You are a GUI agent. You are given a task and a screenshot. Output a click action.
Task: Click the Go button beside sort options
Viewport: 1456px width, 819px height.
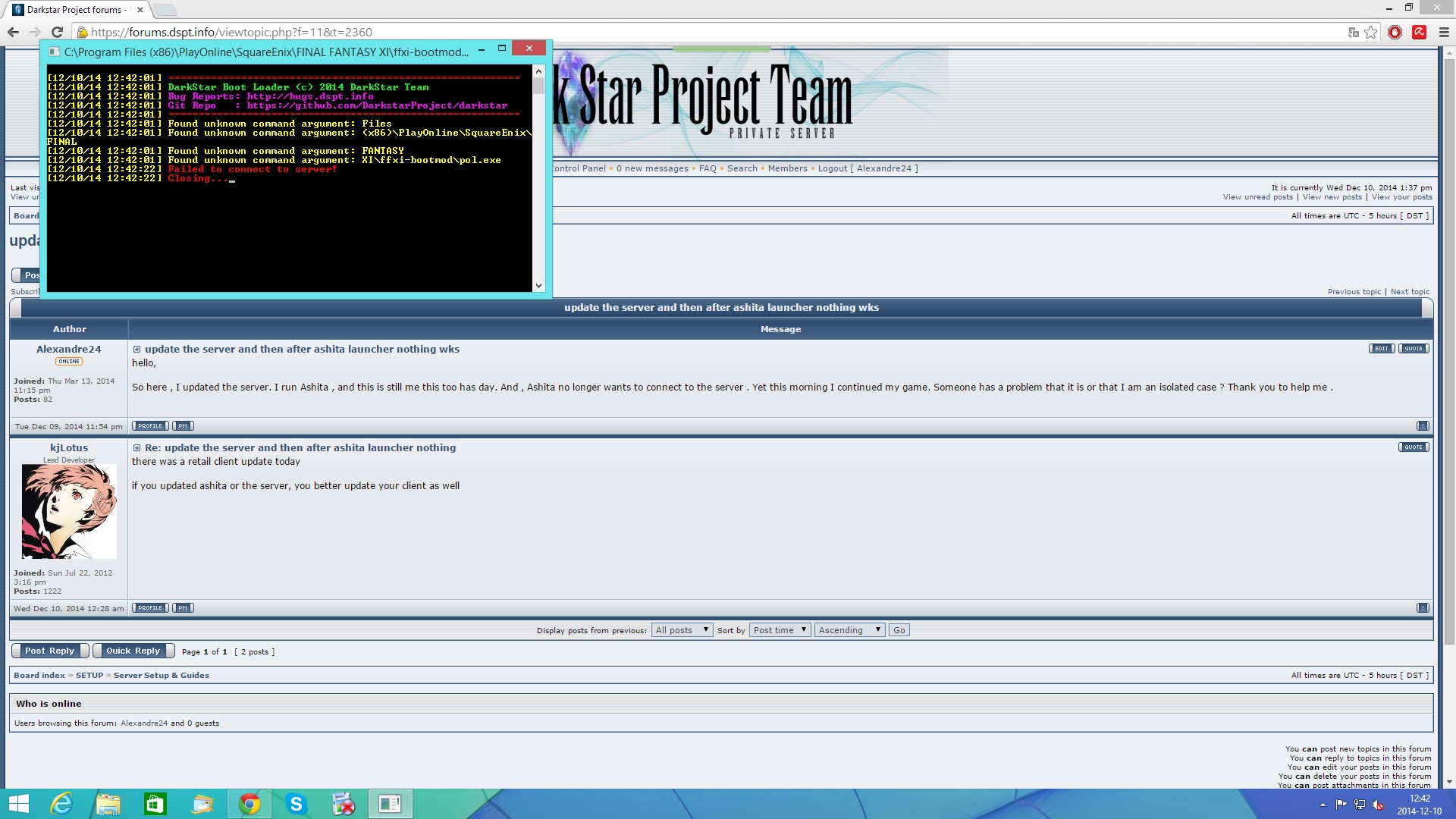pos(899,630)
